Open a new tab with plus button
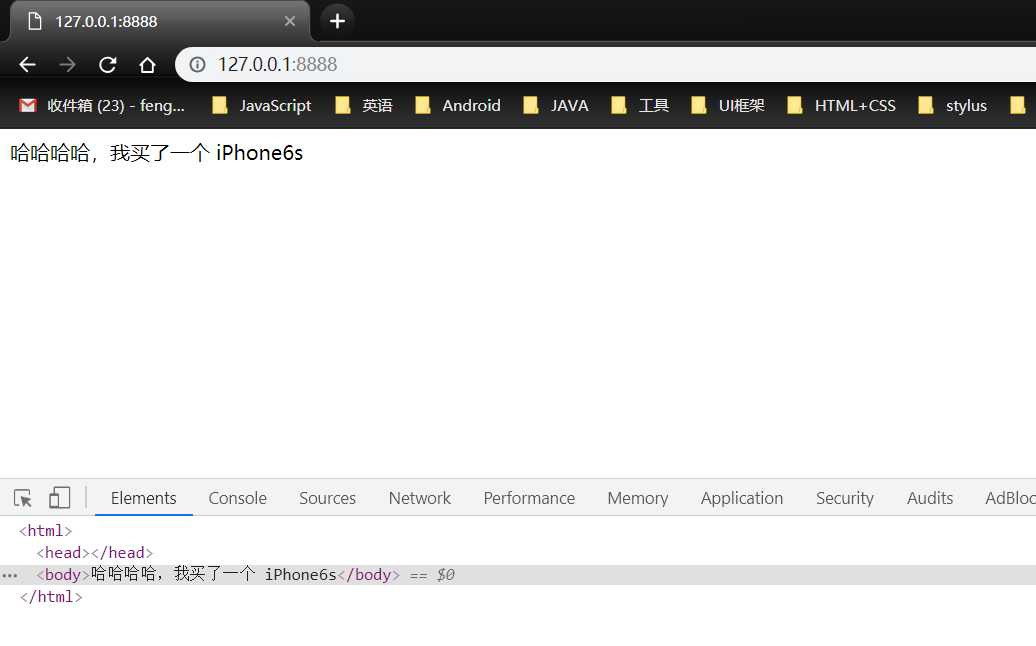The image size is (1036, 646). point(337,21)
